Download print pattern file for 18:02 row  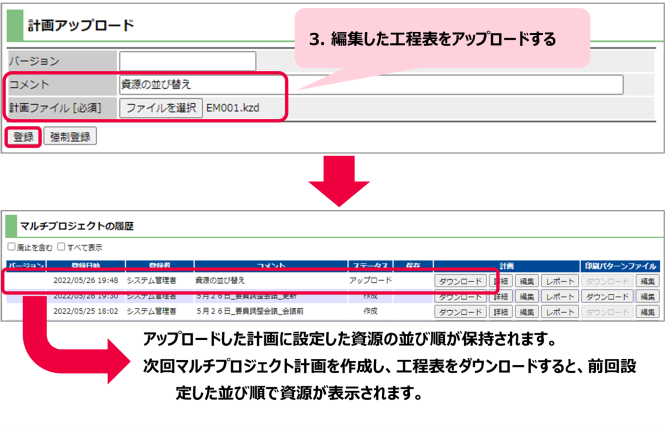pos(607,311)
